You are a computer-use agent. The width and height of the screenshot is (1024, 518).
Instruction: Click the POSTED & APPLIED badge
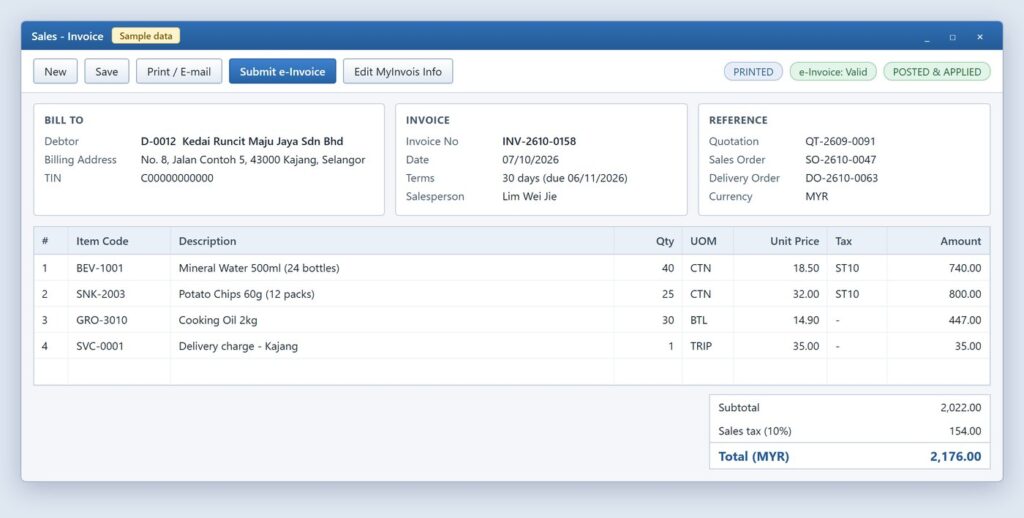click(x=936, y=72)
